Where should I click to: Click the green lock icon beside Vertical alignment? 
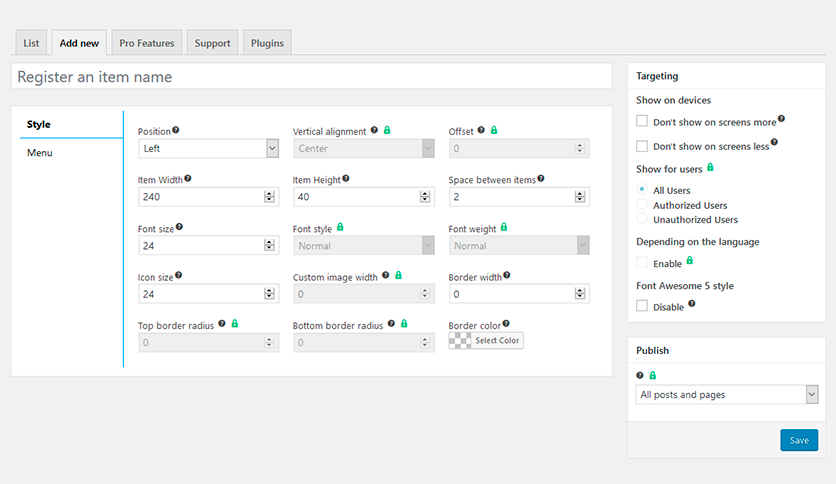tap(387, 130)
